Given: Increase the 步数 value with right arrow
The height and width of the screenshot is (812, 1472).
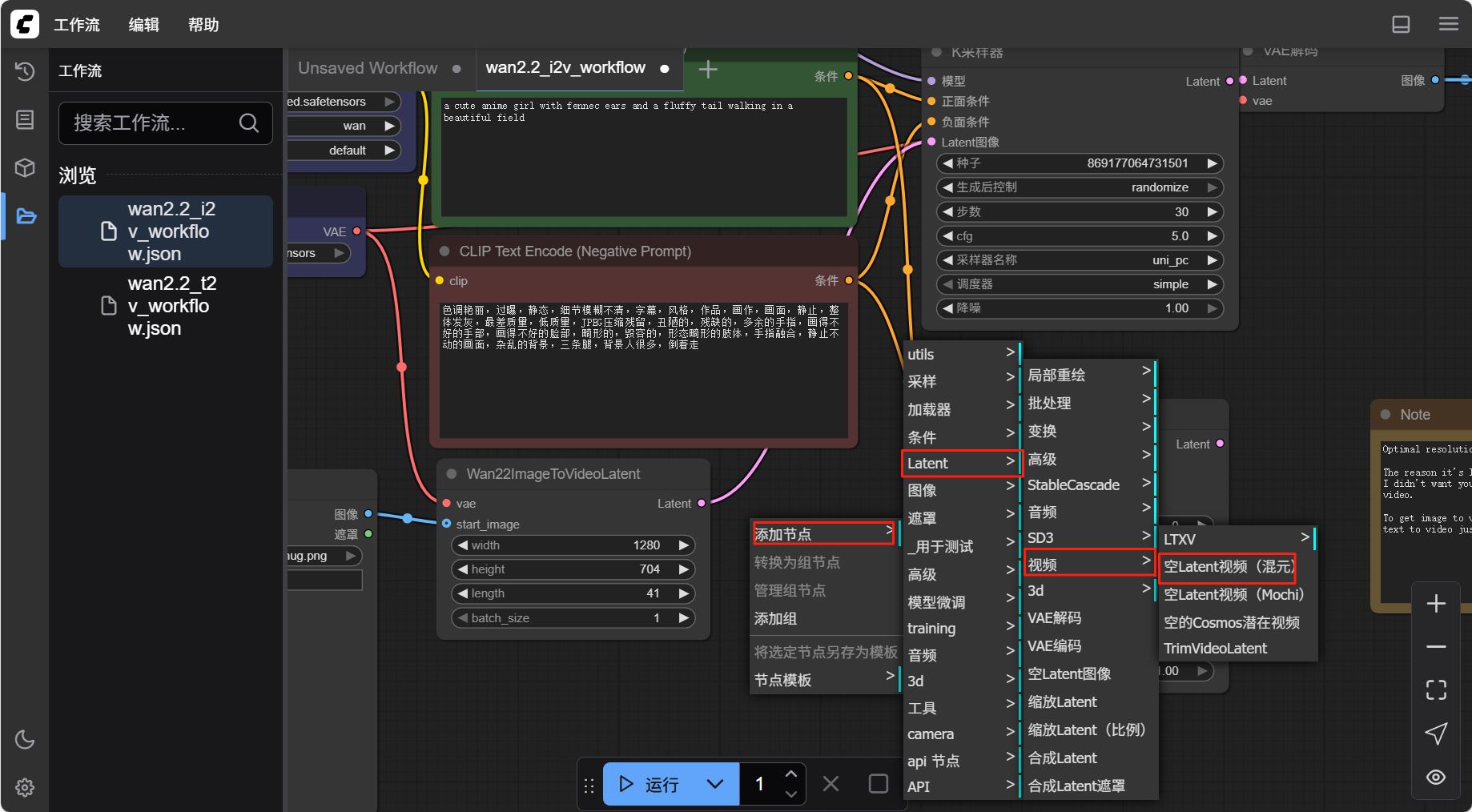Looking at the screenshot, I should tap(1212, 212).
